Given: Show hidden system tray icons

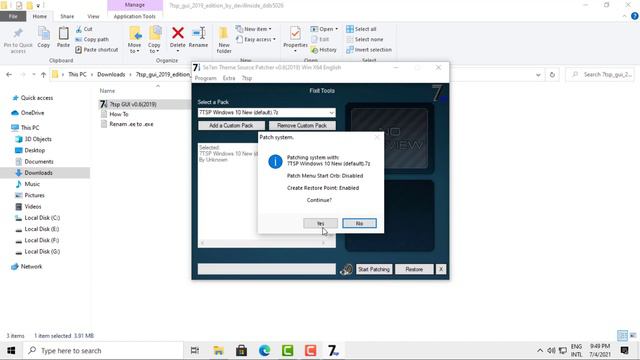Looking at the screenshot, I should tap(540, 351).
